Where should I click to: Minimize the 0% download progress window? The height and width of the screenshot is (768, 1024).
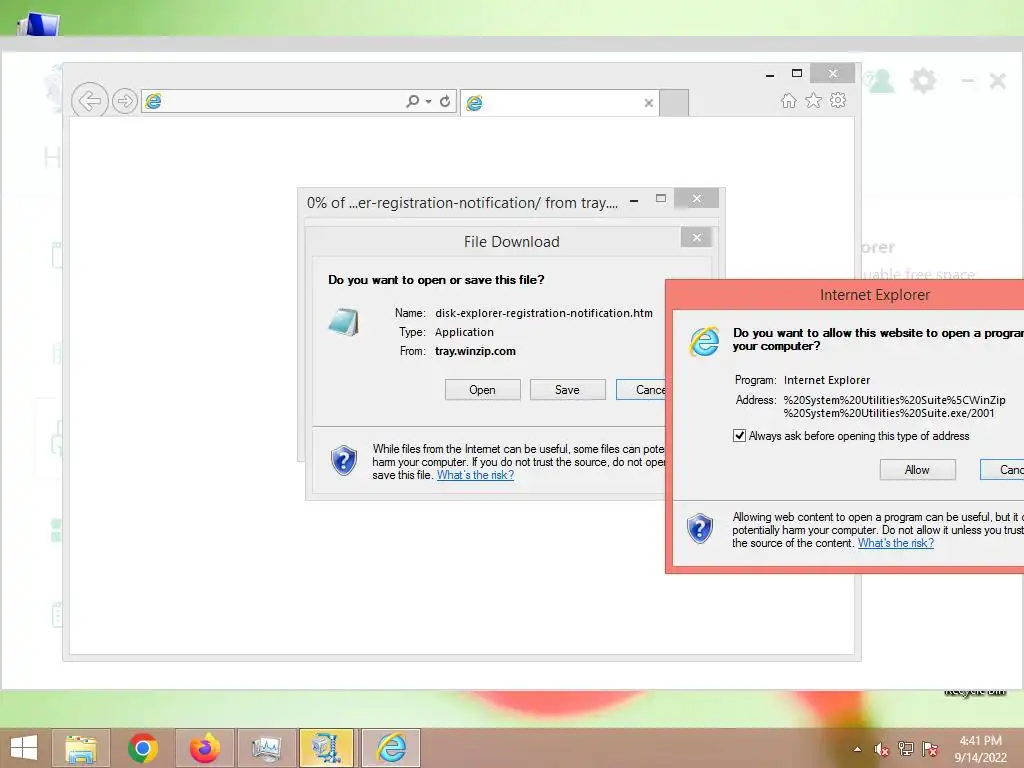634,200
